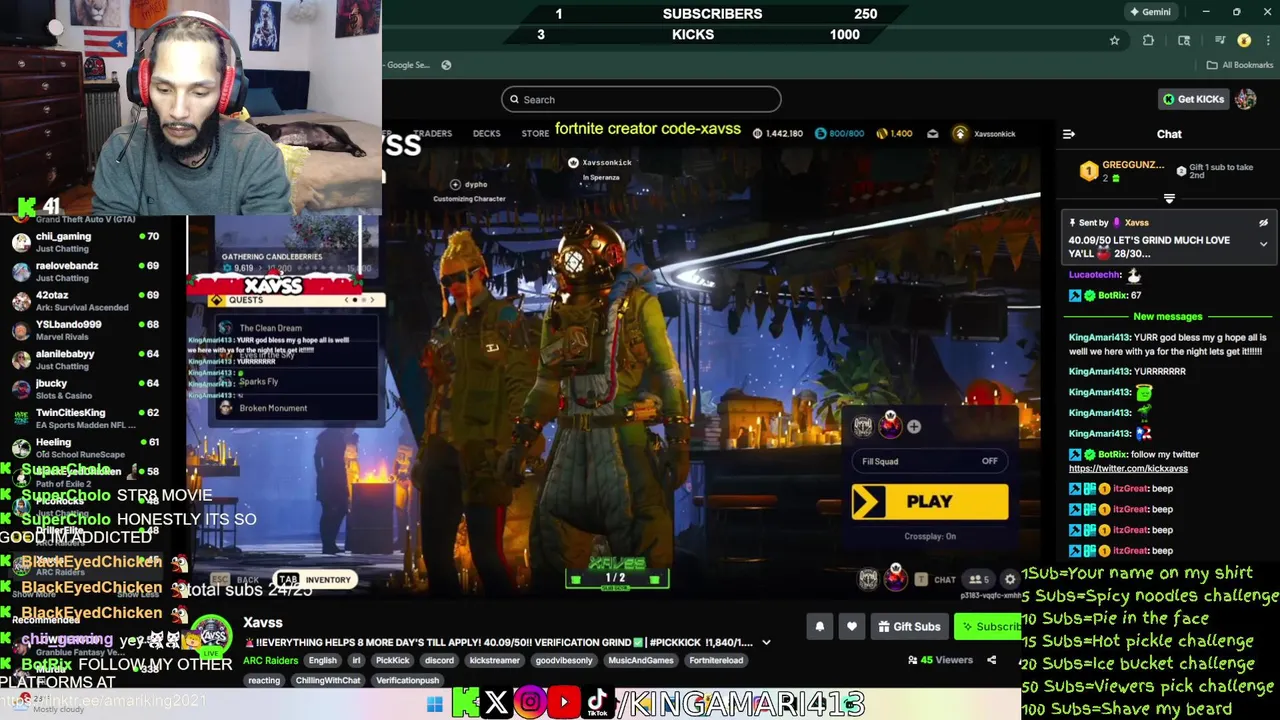Open the Xavssonkick player profile badge

click(985, 133)
